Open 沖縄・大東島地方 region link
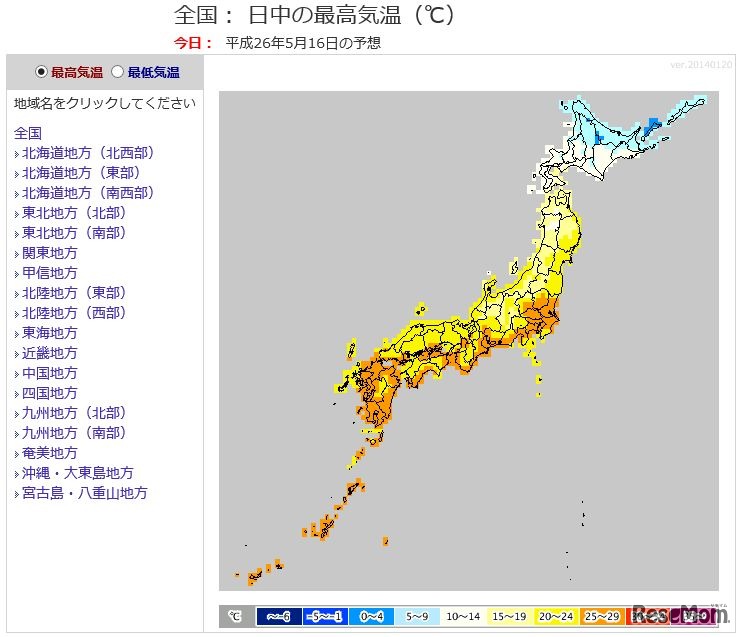Image resolution: width=743 pixels, height=637 pixels. point(78,473)
